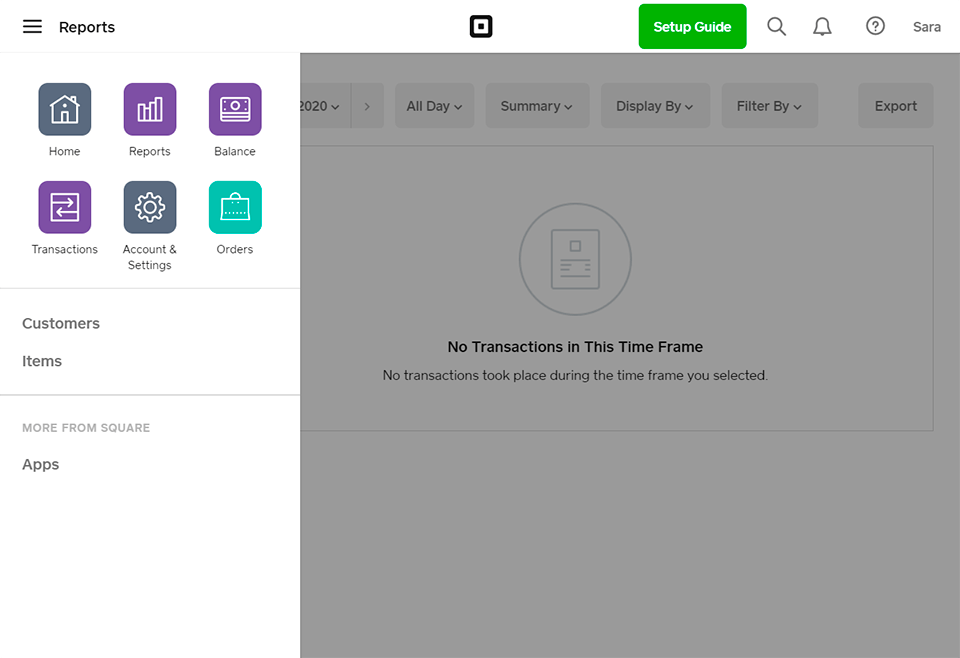Open the Summary dropdown
The height and width of the screenshot is (658, 960).
pyautogui.click(x=537, y=106)
